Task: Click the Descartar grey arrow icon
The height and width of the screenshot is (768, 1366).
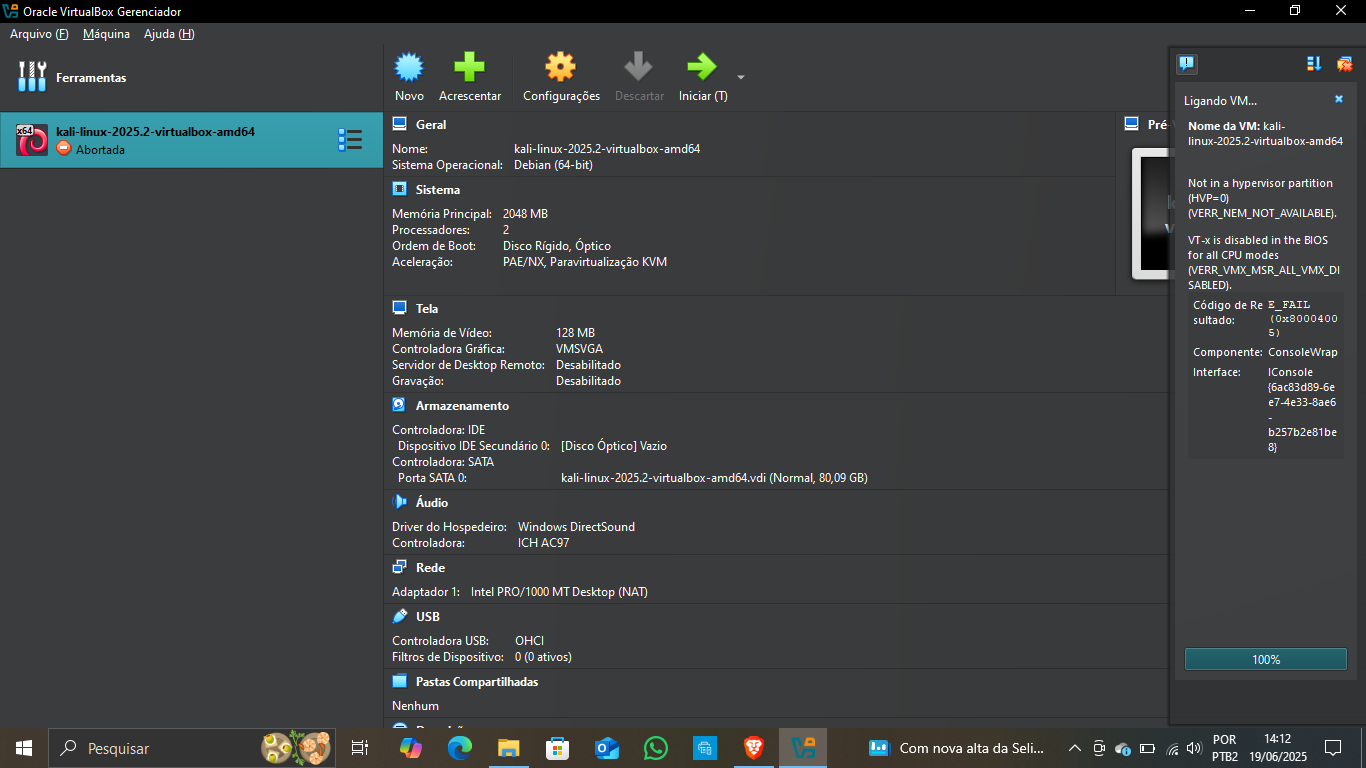Action: [x=639, y=68]
